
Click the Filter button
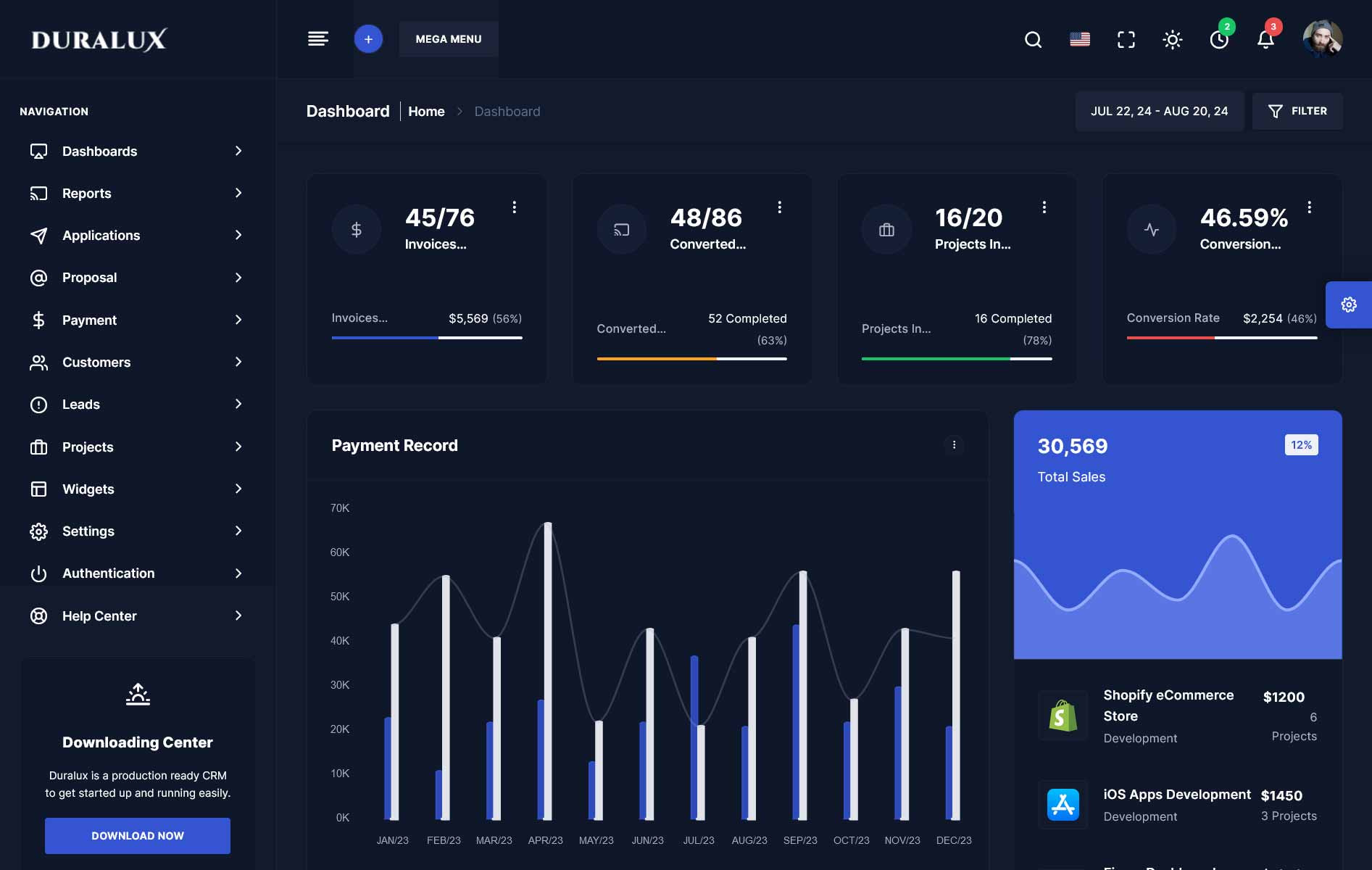(1297, 111)
